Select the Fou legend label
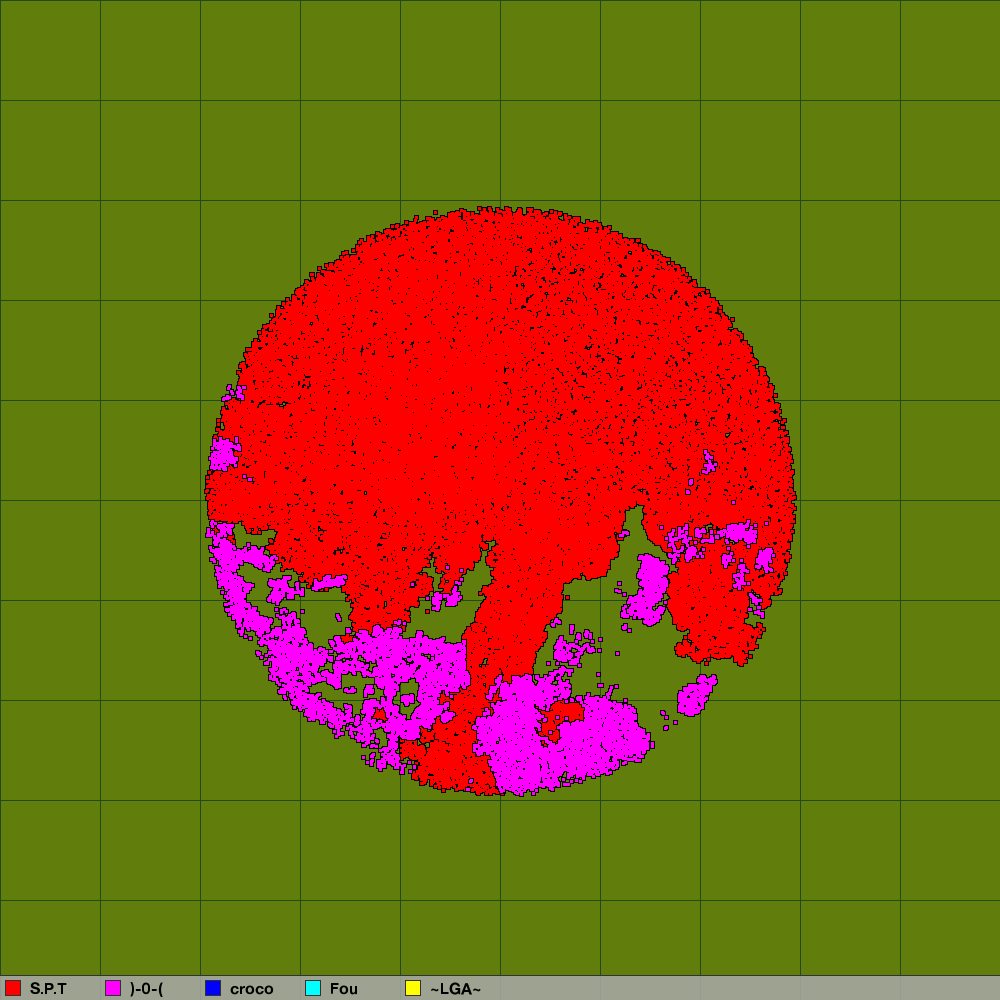 (343, 989)
